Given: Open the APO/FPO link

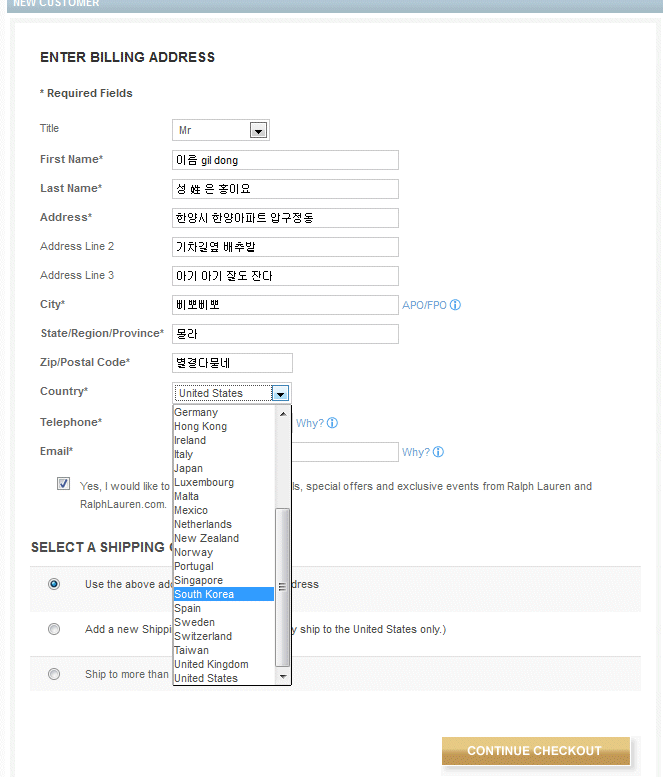Looking at the screenshot, I should pos(424,305).
